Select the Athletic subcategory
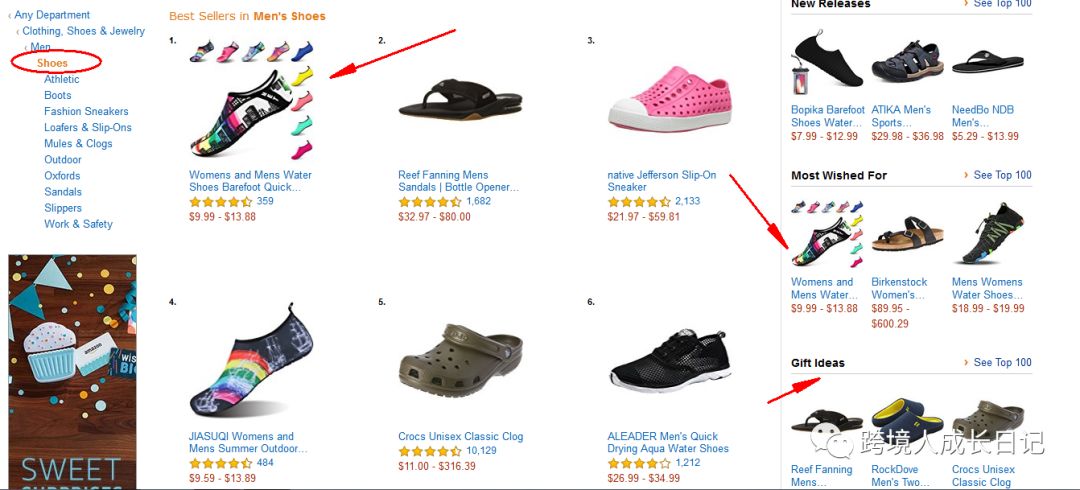The height and width of the screenshot is (490, 1080). tap(61, 79)
